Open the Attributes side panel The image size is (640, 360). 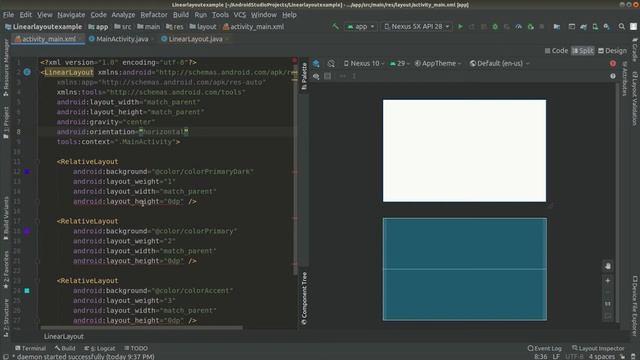pyautogui.click(x=624, y=79)
